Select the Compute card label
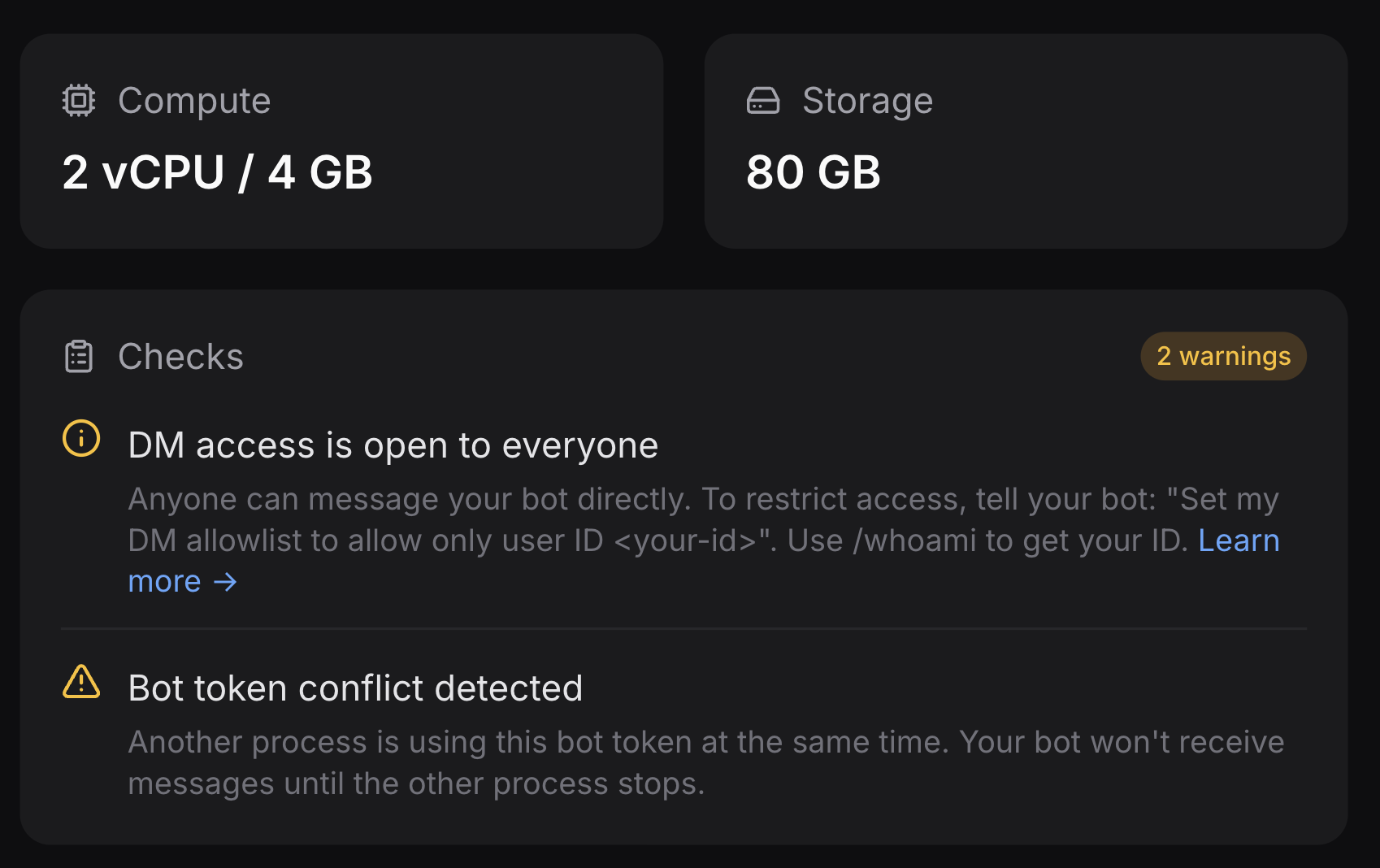This screenshot has height=868, width=1380. [194, 101]
